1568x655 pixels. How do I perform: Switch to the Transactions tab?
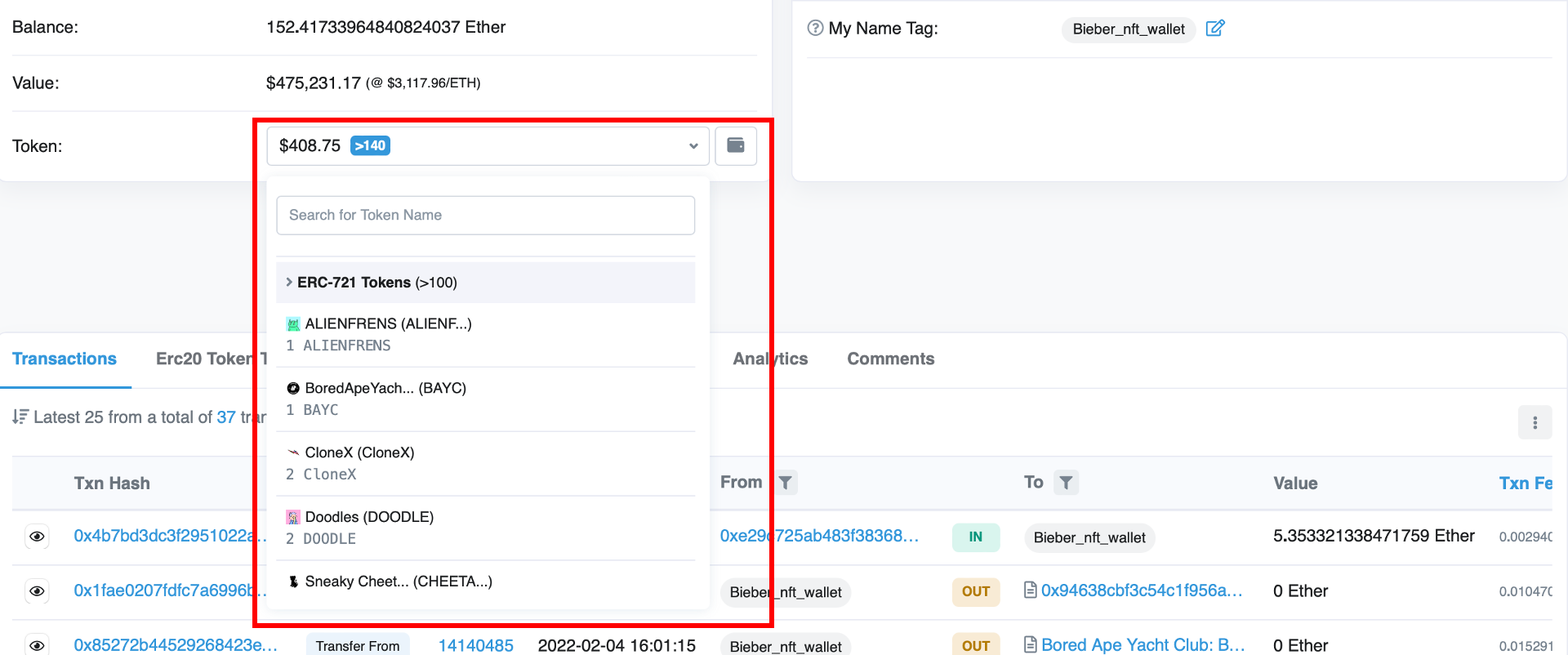coord(65,359)
